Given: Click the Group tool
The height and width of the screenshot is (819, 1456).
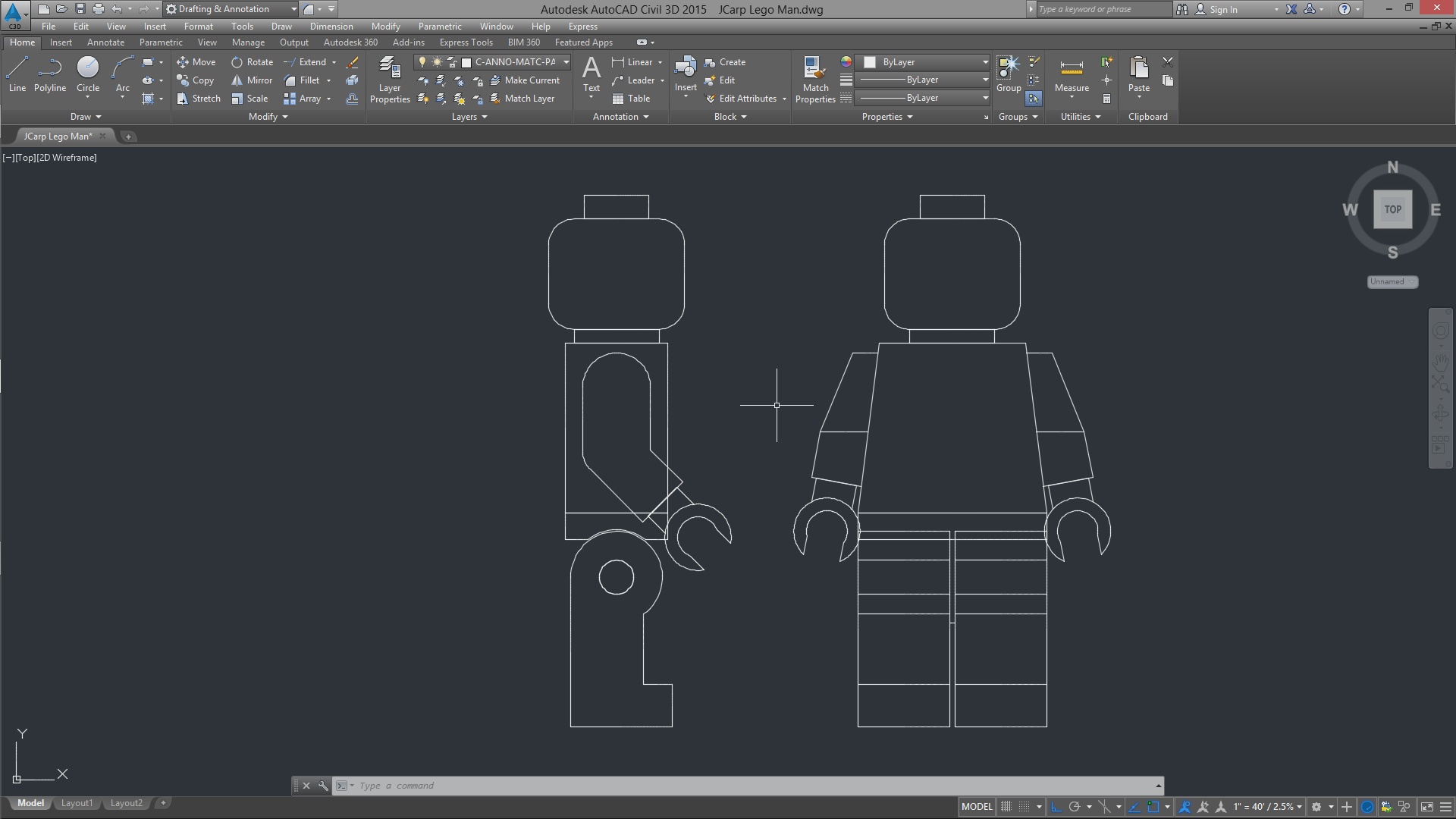Looking at the screenshot, I should pos(1009,74).
